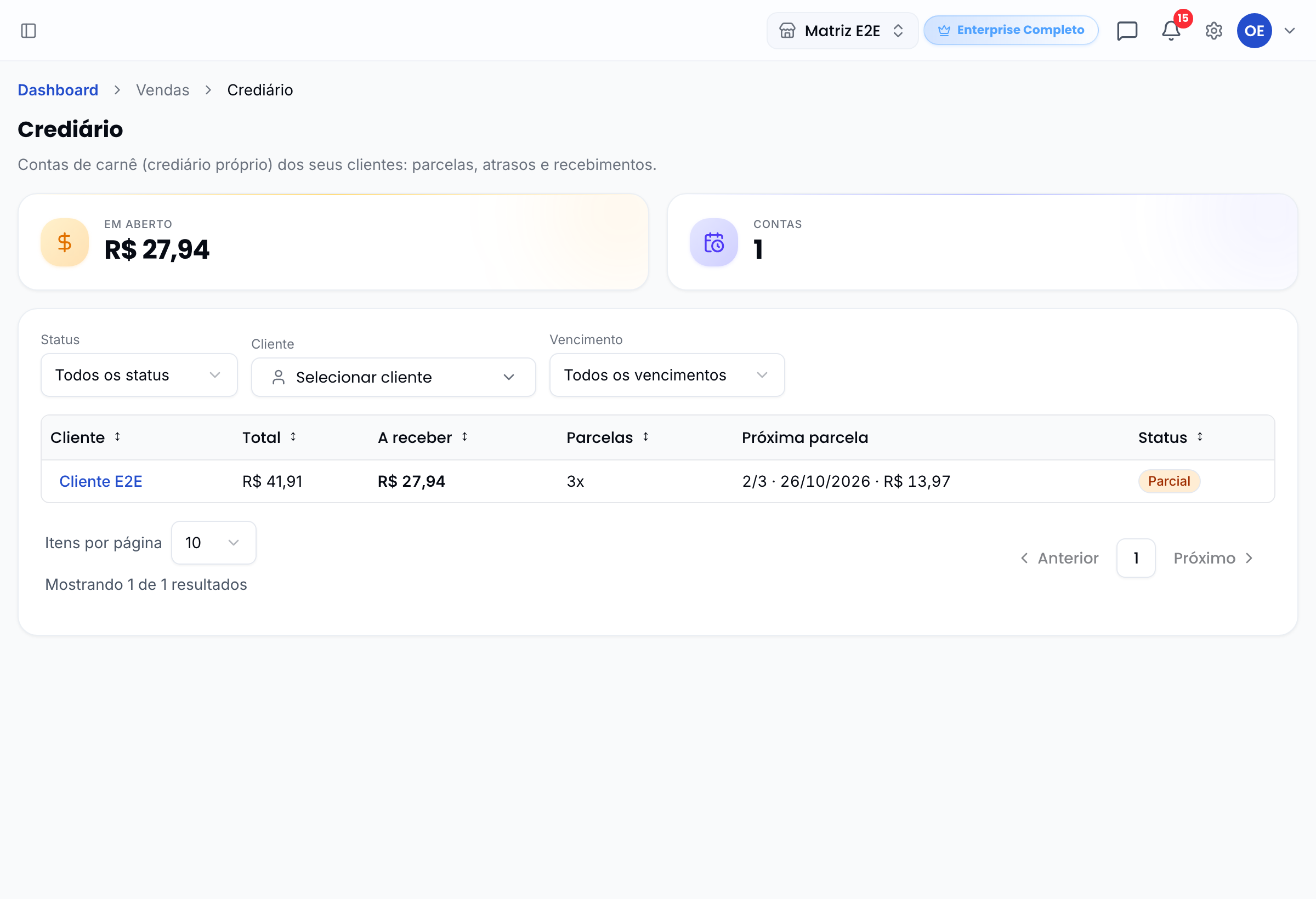Click the calendar clock icon in Contas card

click(713, 242)
